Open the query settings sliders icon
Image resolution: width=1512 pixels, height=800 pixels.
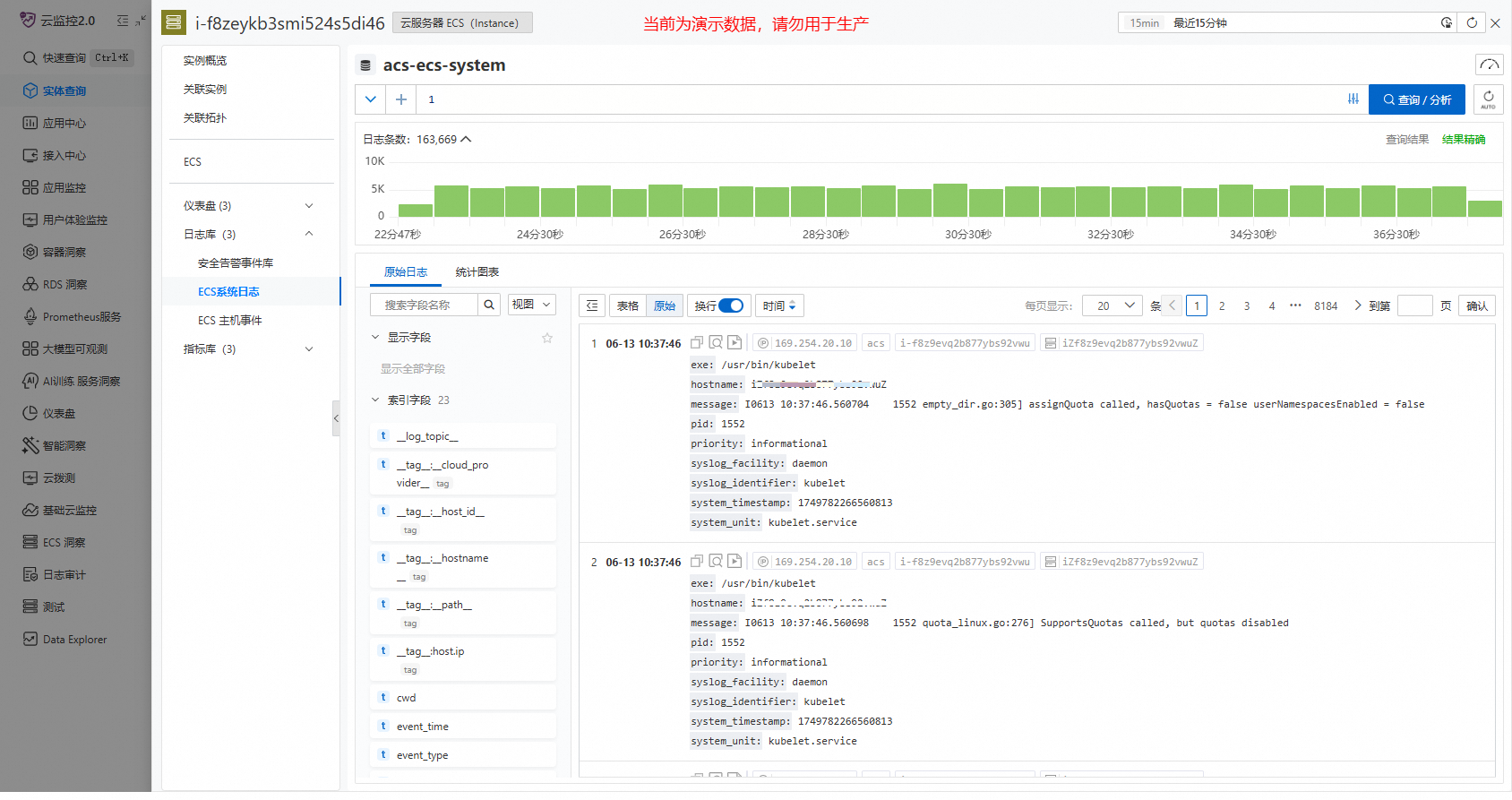1353,99
